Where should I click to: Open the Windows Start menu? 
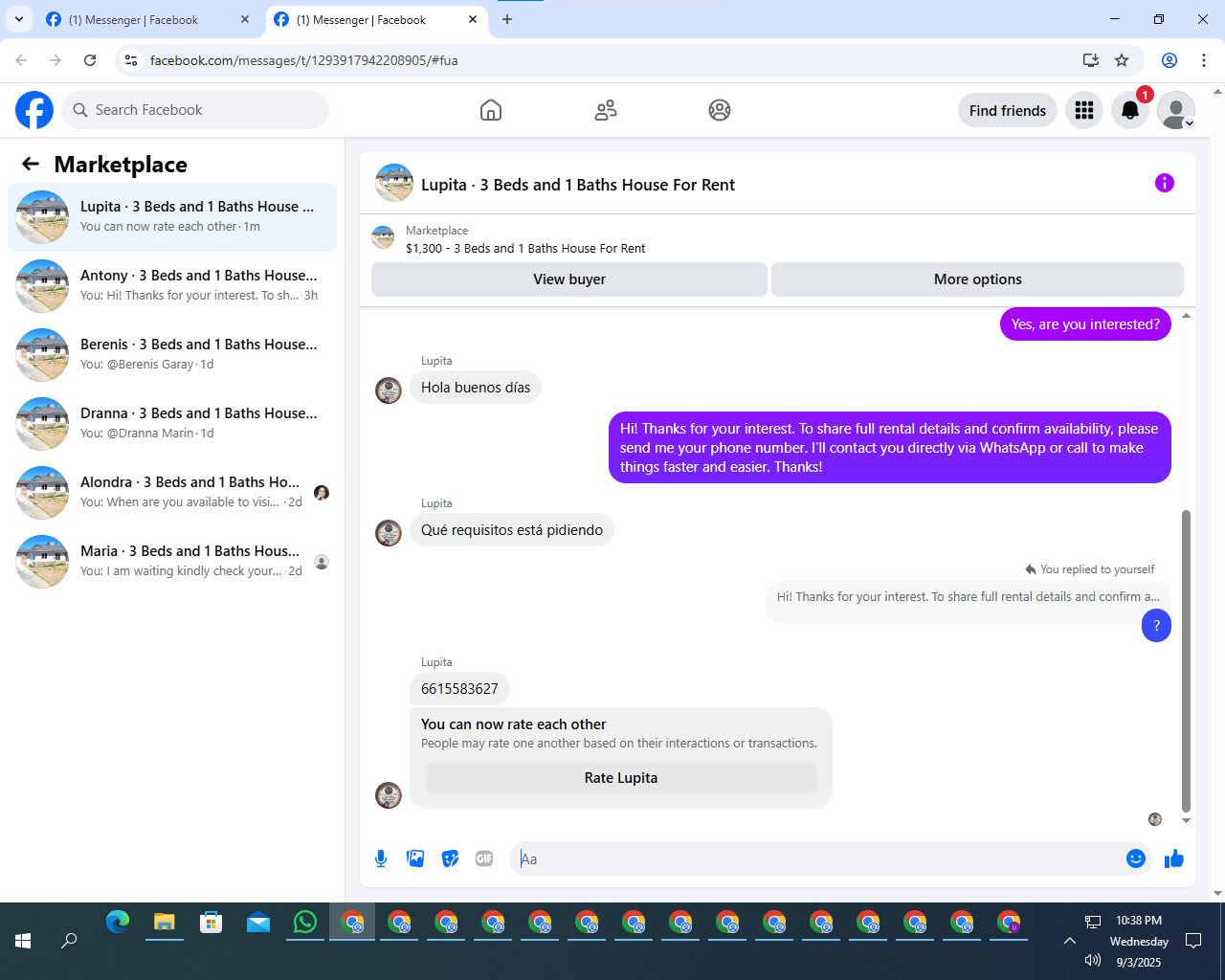tap(23, 941)
